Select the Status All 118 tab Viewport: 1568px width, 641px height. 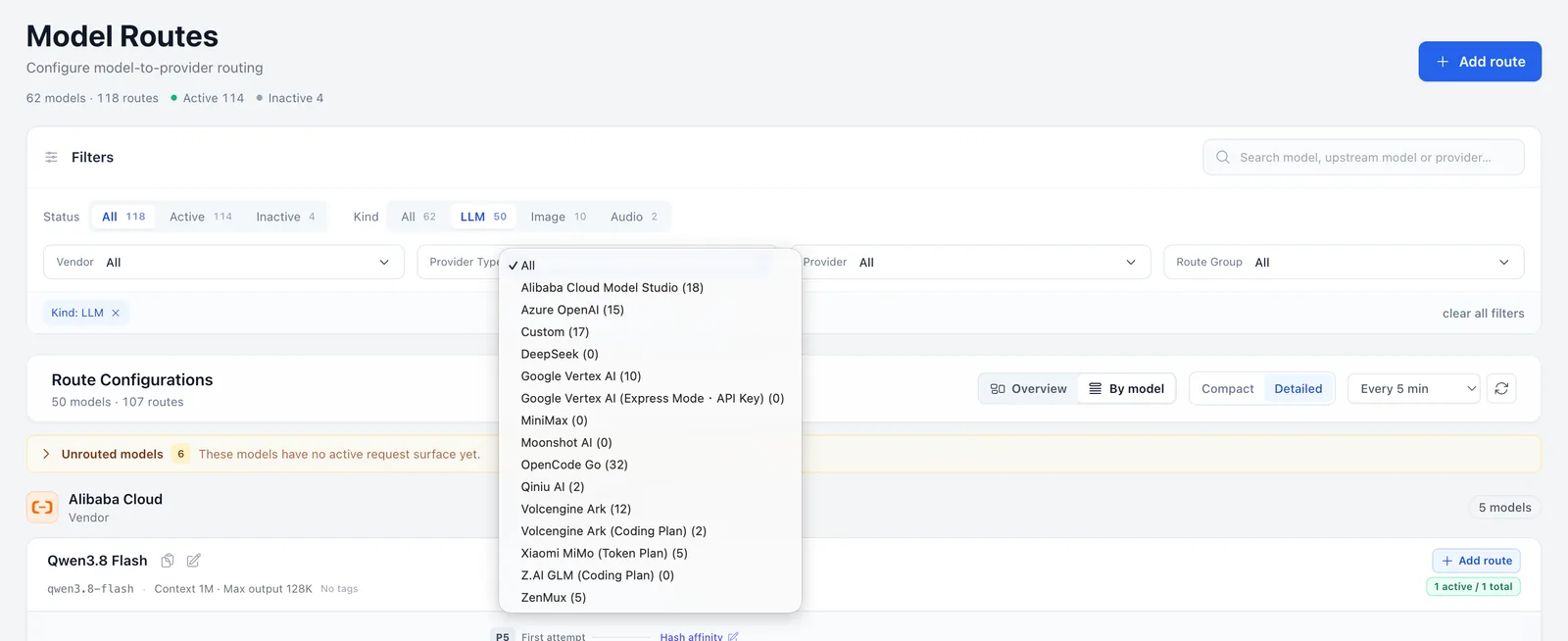click(x=123, y=217)
